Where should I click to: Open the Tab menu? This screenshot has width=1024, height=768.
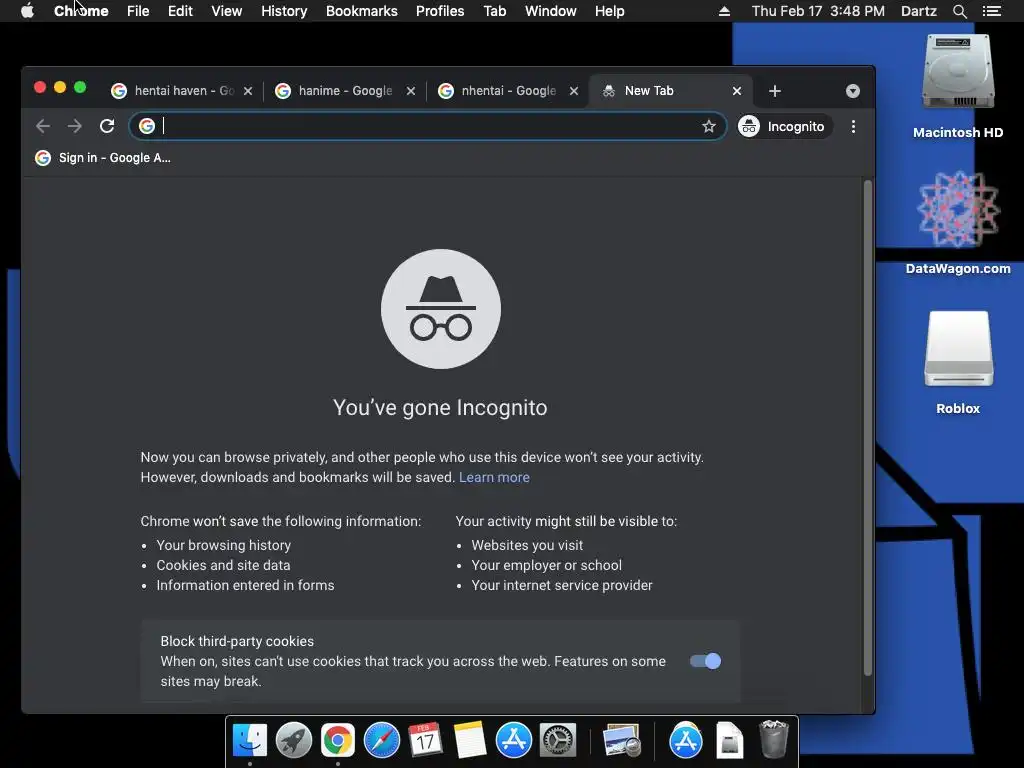click(495, 11)
